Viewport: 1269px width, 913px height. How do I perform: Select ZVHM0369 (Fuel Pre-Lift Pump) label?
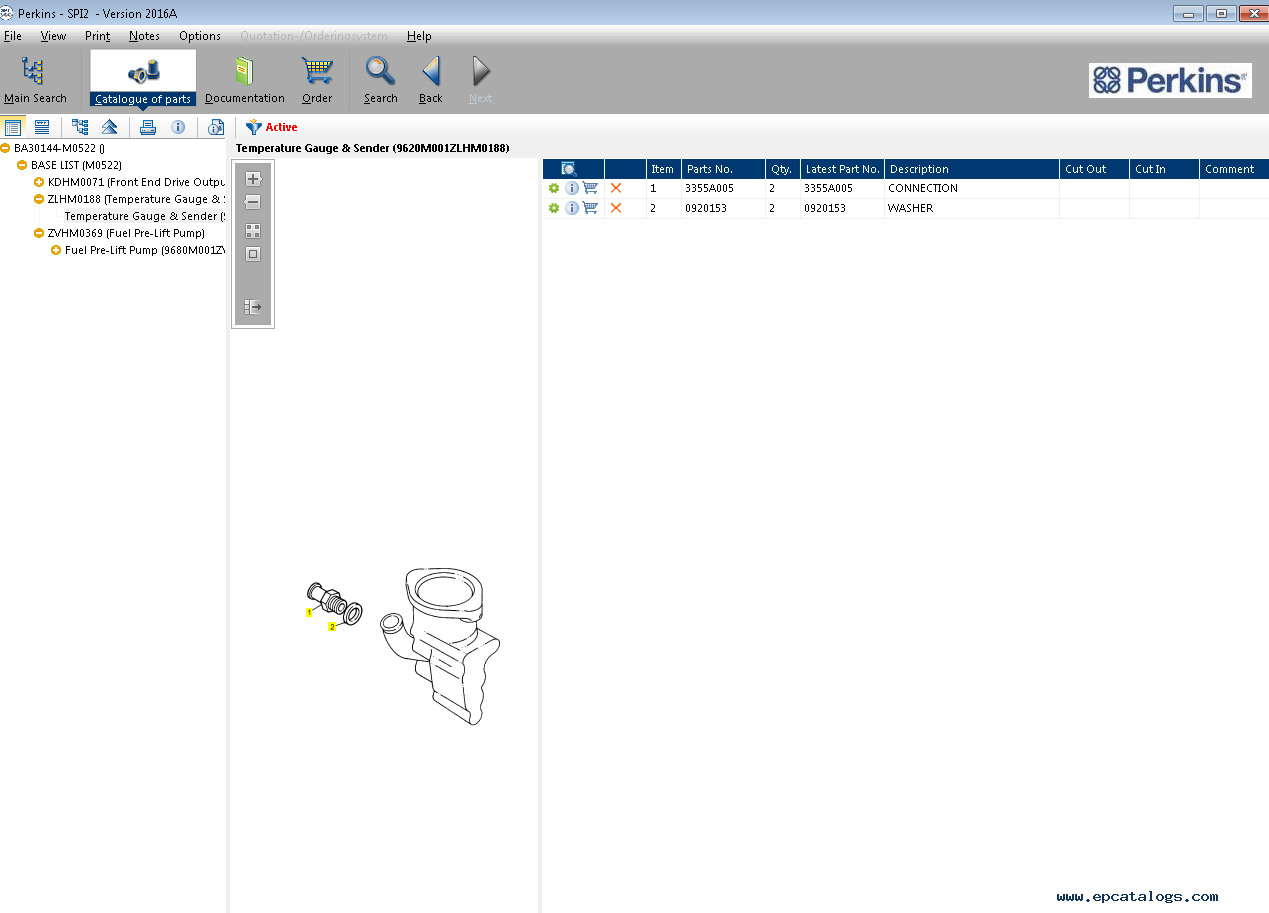coord(126,233)
